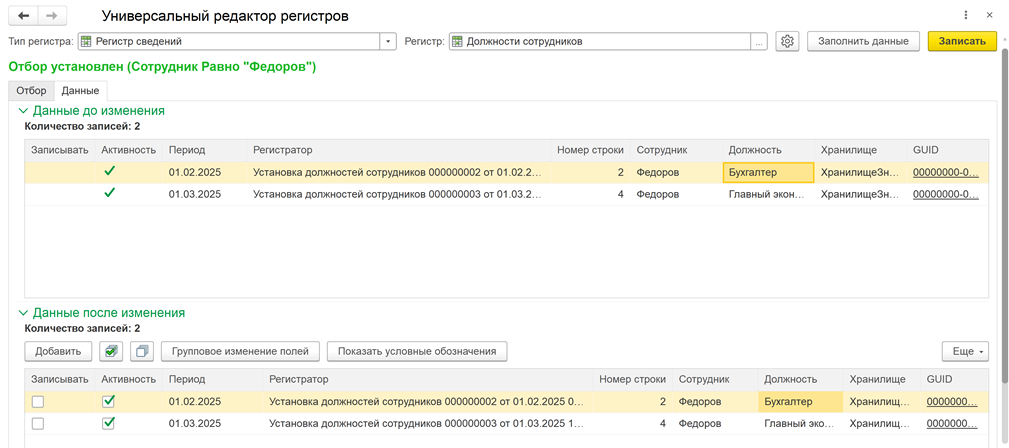The width and height of the screenshot is (1009, 448).
Task: Collapse the Данные до изменения section
Action: pyautogui.click(x=24, y=111)
